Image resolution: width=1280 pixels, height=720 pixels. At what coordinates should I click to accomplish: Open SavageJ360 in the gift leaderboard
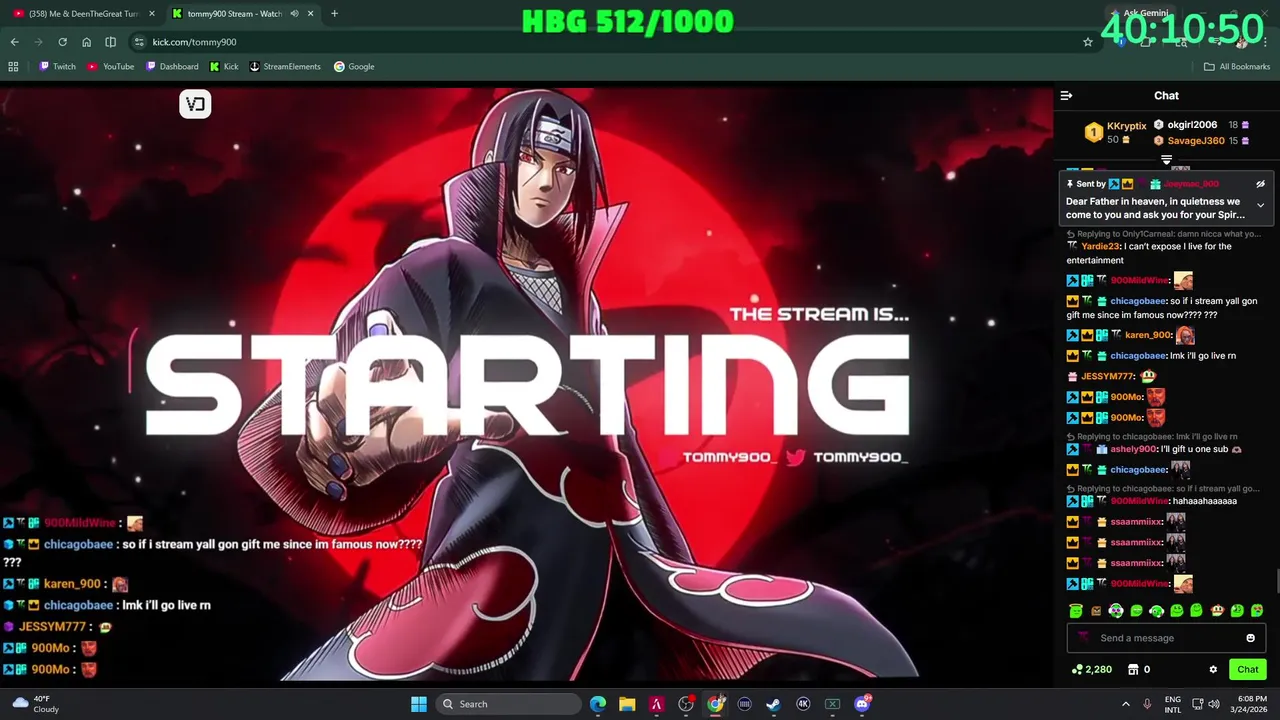1196,141
